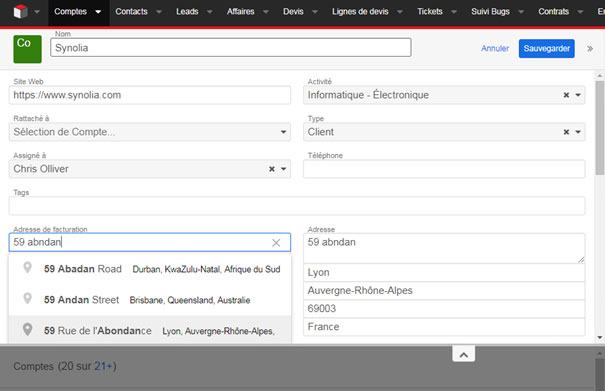Expand the Affaires tab dropdown arrow
This screenshot has width=605, height=391.
pos(266,12)
